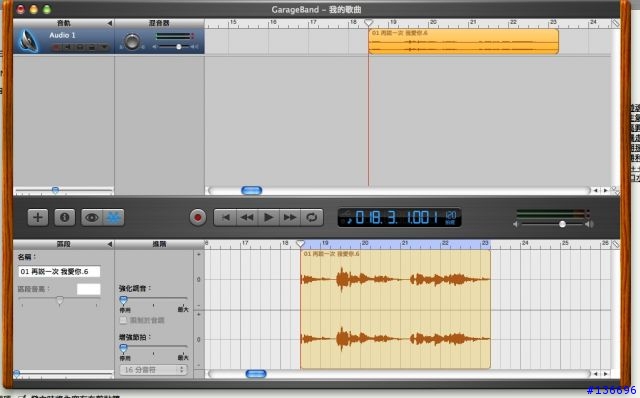Click the Audio 1 pan knob
Viewport: 640px width, 398px height.
click(132, 42)
